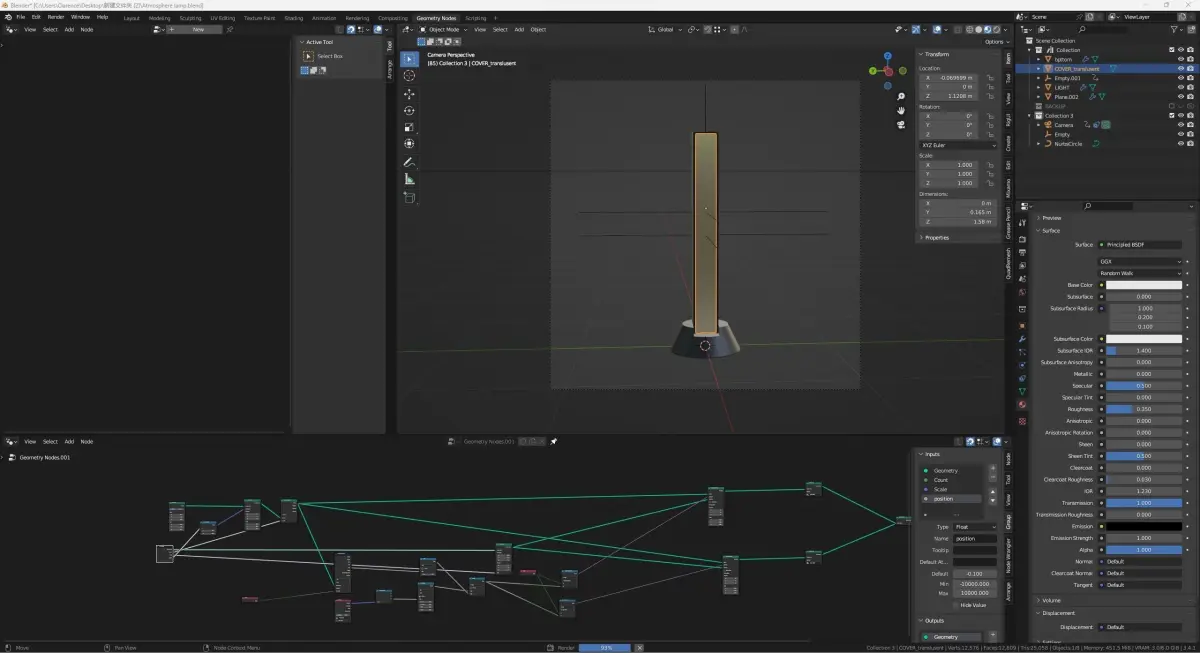Toggle the Collection 3 exclude checkbox
The height and width of the screenshot is (653, 1200).
click(x=1171, y=115)
